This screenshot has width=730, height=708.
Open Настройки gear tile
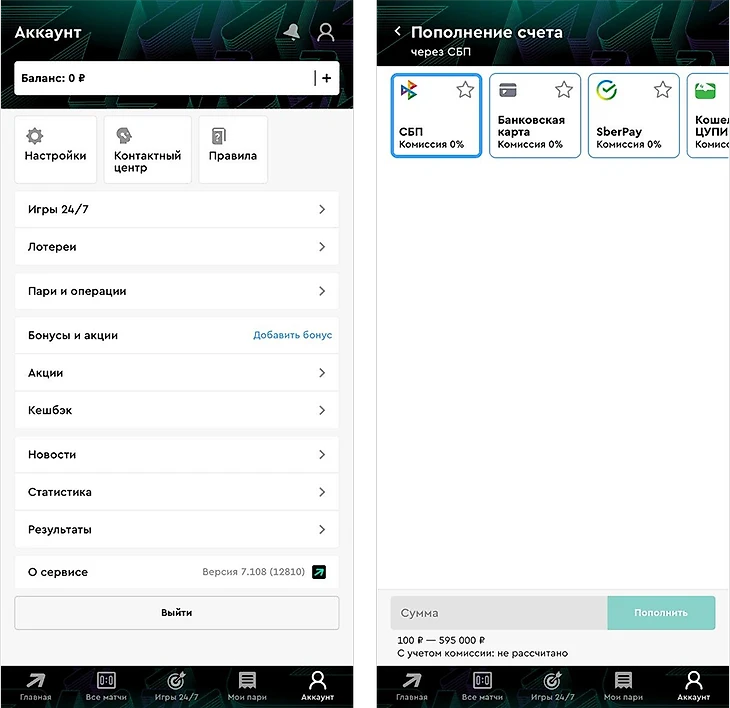[55, 149]
